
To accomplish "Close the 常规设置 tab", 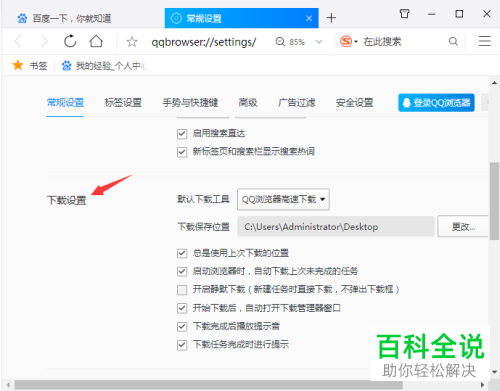I will (x=309, y=18).
